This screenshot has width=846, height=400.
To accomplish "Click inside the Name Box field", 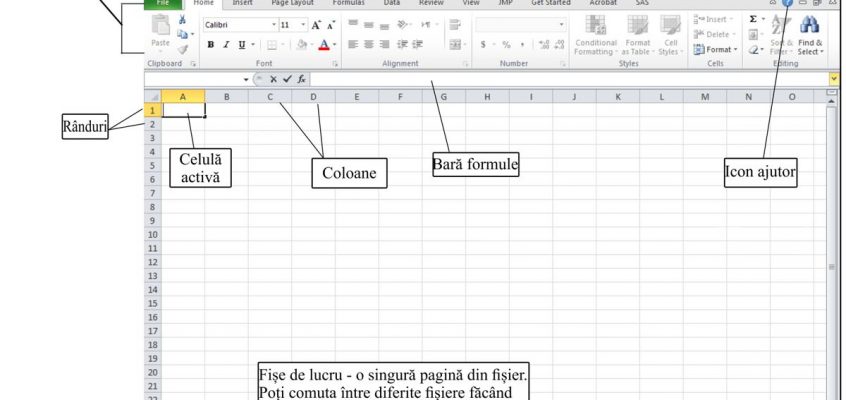I will click(x=193, y=79).
